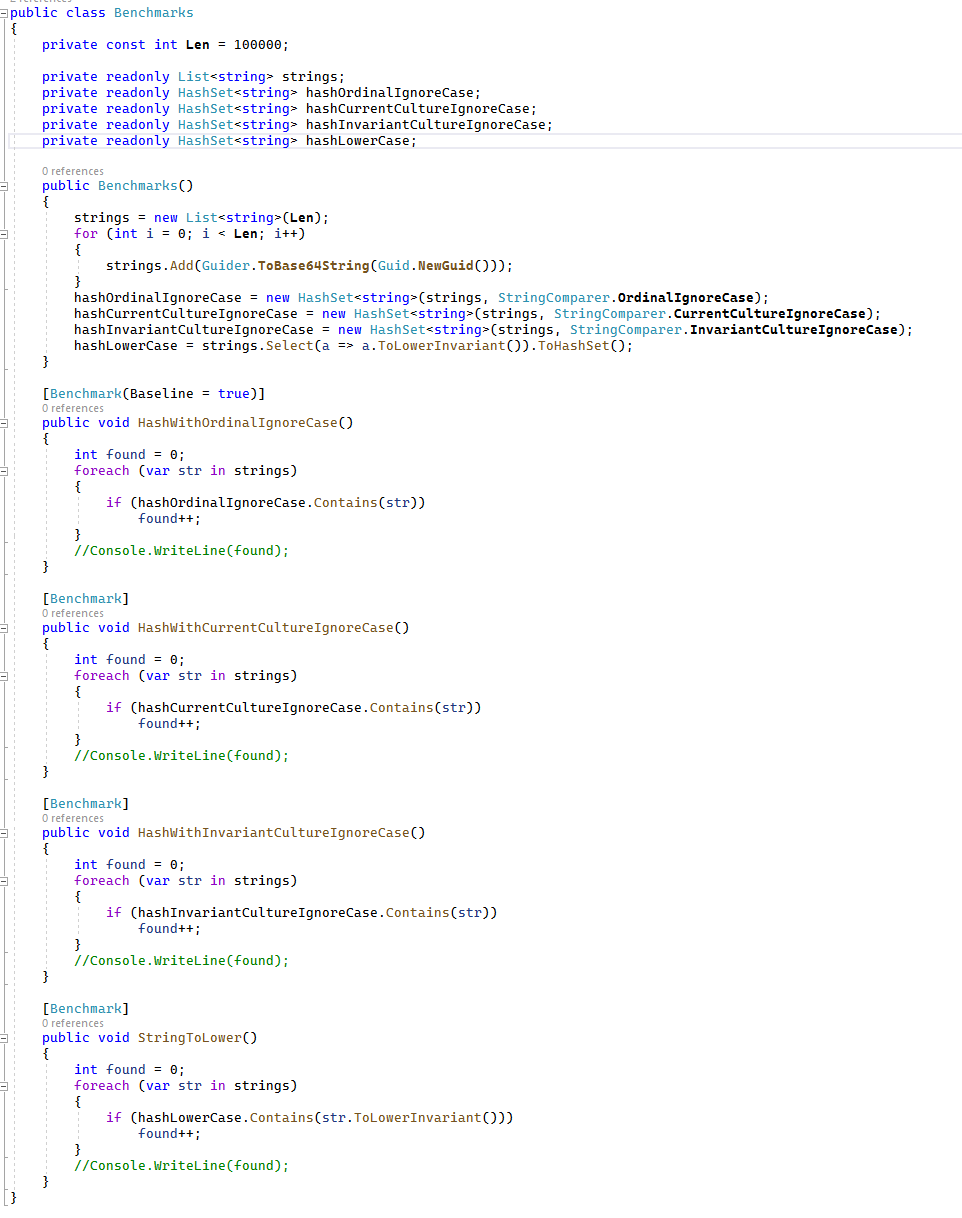Collapse the Benchmarks class outline

(x=5, y=13)
